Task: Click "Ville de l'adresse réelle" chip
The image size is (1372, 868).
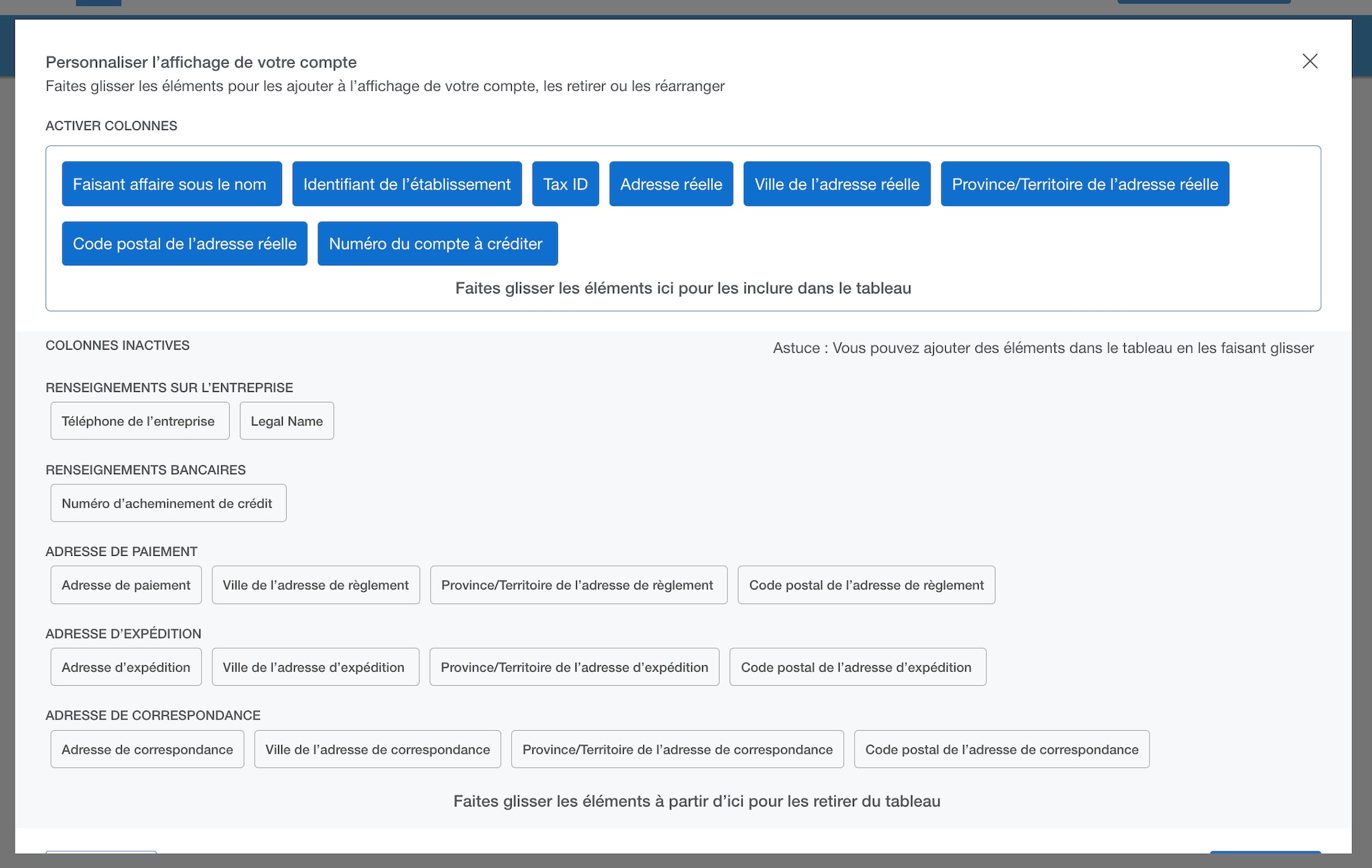Action: point(836,184)
